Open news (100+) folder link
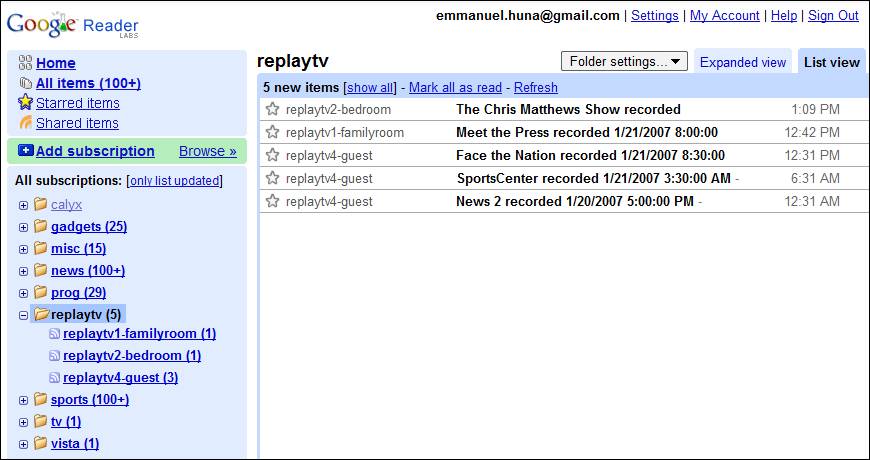The image size is (870, 460). (x=88, y=271)
